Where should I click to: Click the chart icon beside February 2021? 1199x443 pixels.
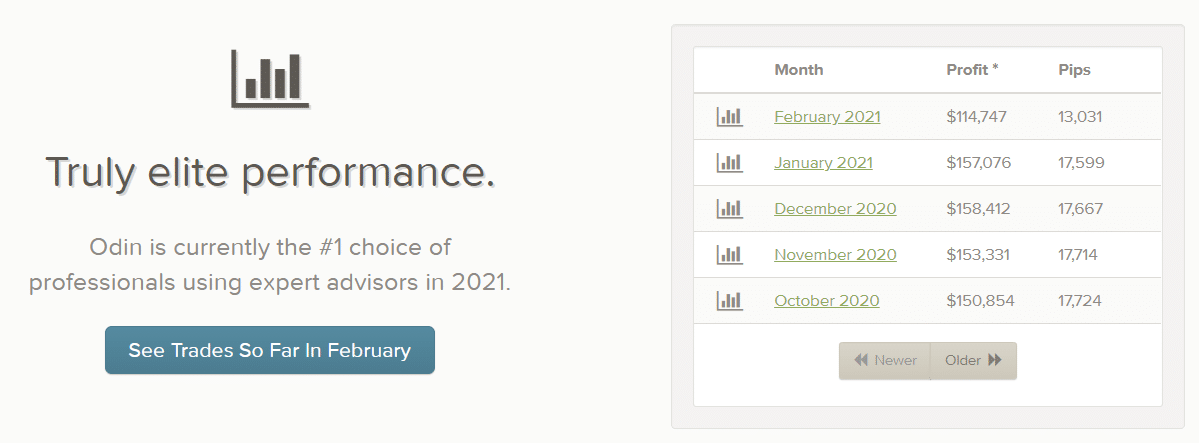tap(729, 117)
